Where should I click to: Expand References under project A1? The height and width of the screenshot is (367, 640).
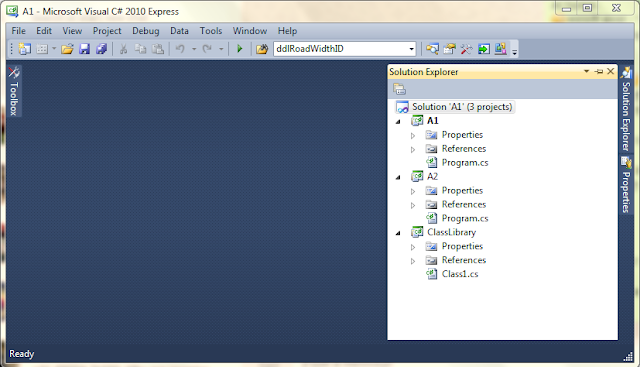413,149
